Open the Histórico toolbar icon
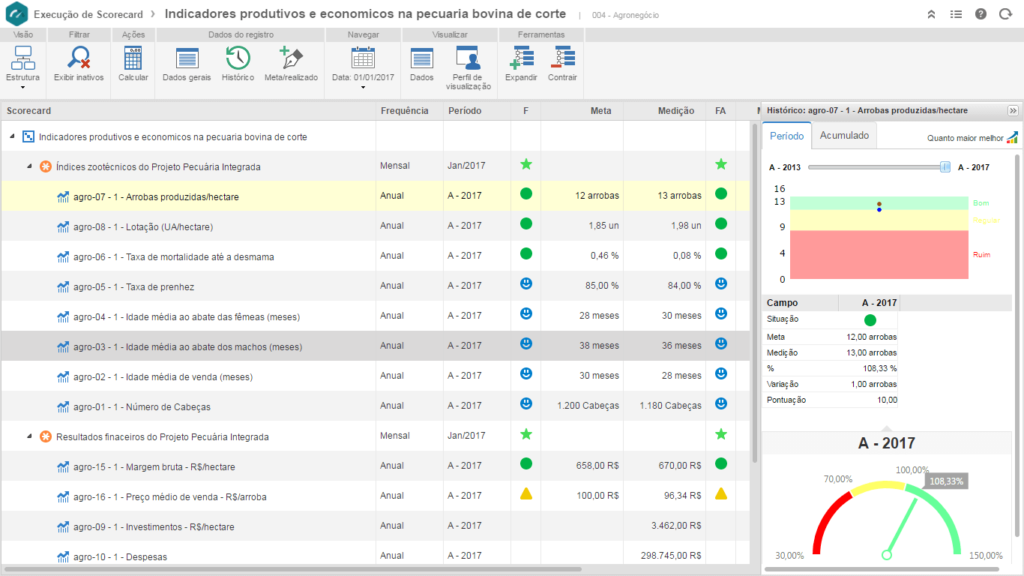Image resolution: width=1024 pixels, height=576 pixels. coord(237,62)
